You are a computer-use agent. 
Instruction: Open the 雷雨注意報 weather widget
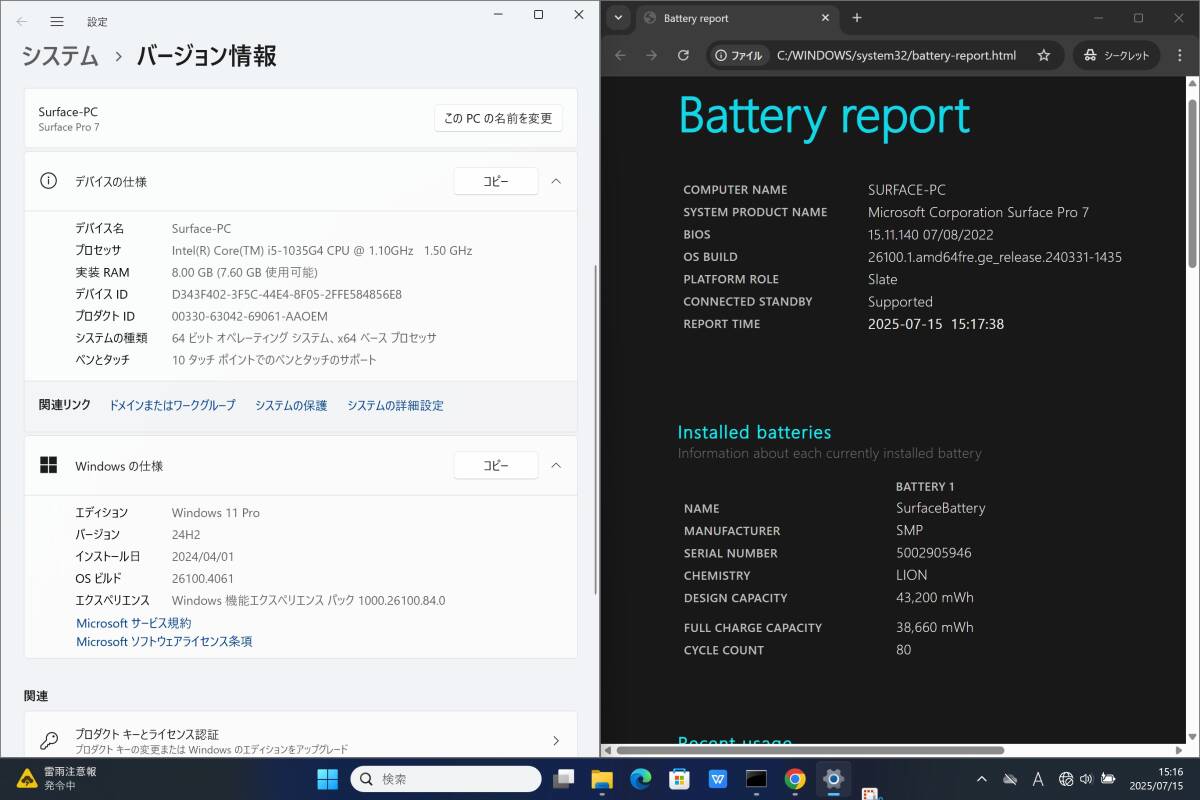[58, 778]
